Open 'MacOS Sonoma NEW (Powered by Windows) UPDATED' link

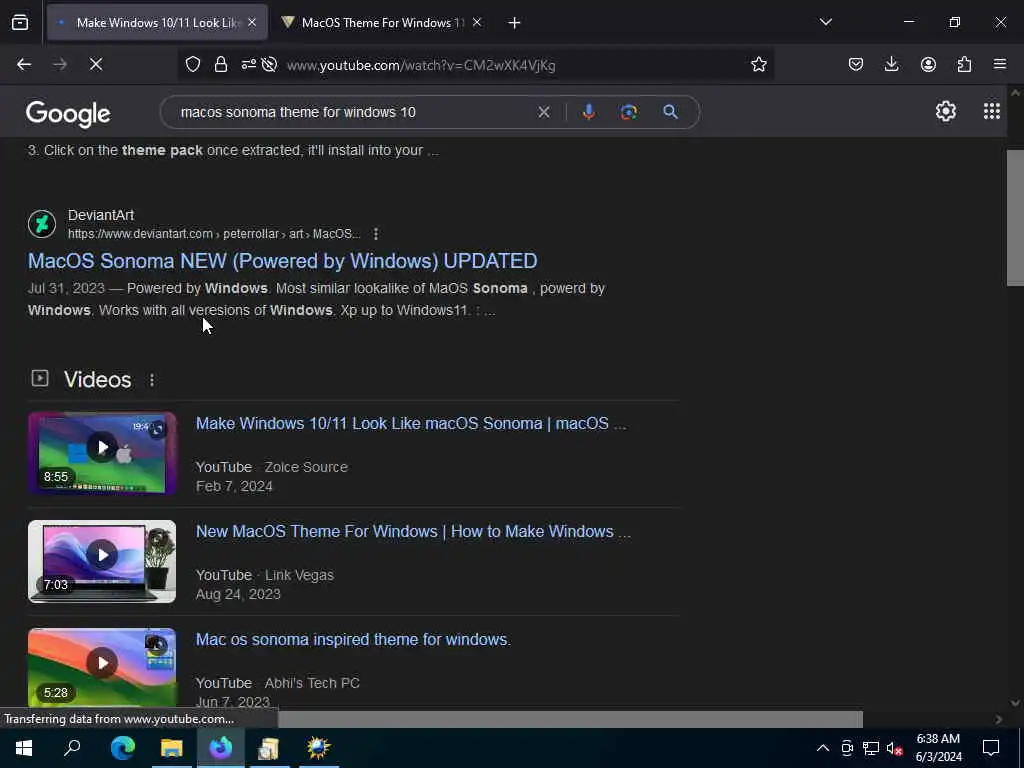(282, 261)
